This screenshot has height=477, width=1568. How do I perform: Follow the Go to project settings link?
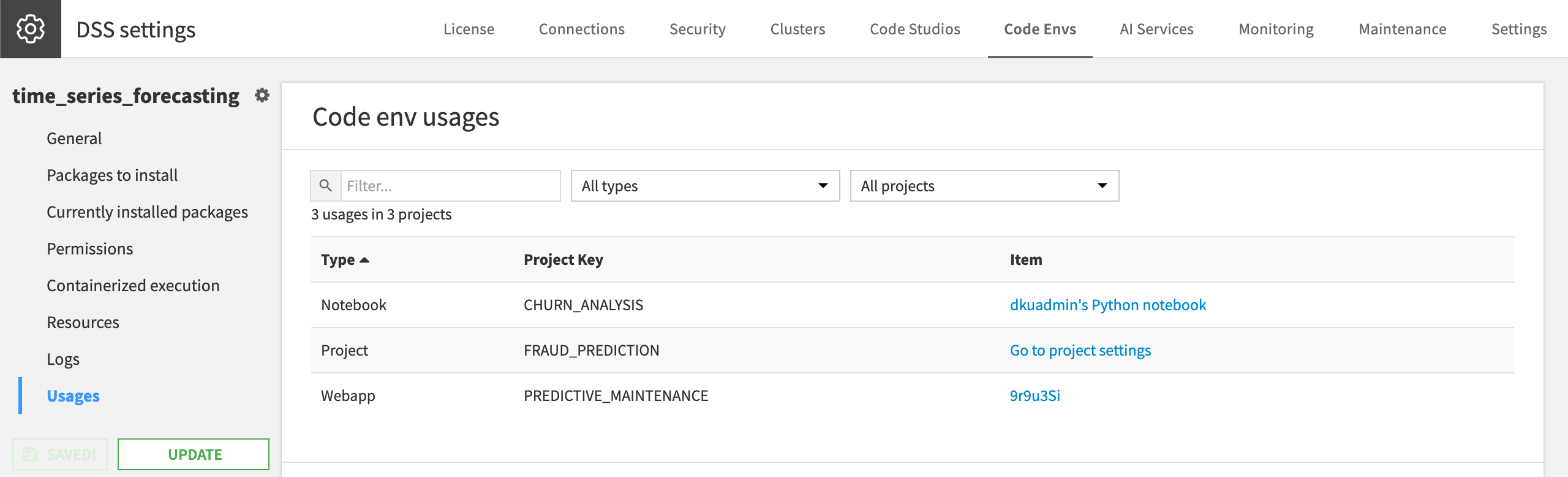[x=1080, y=350]
